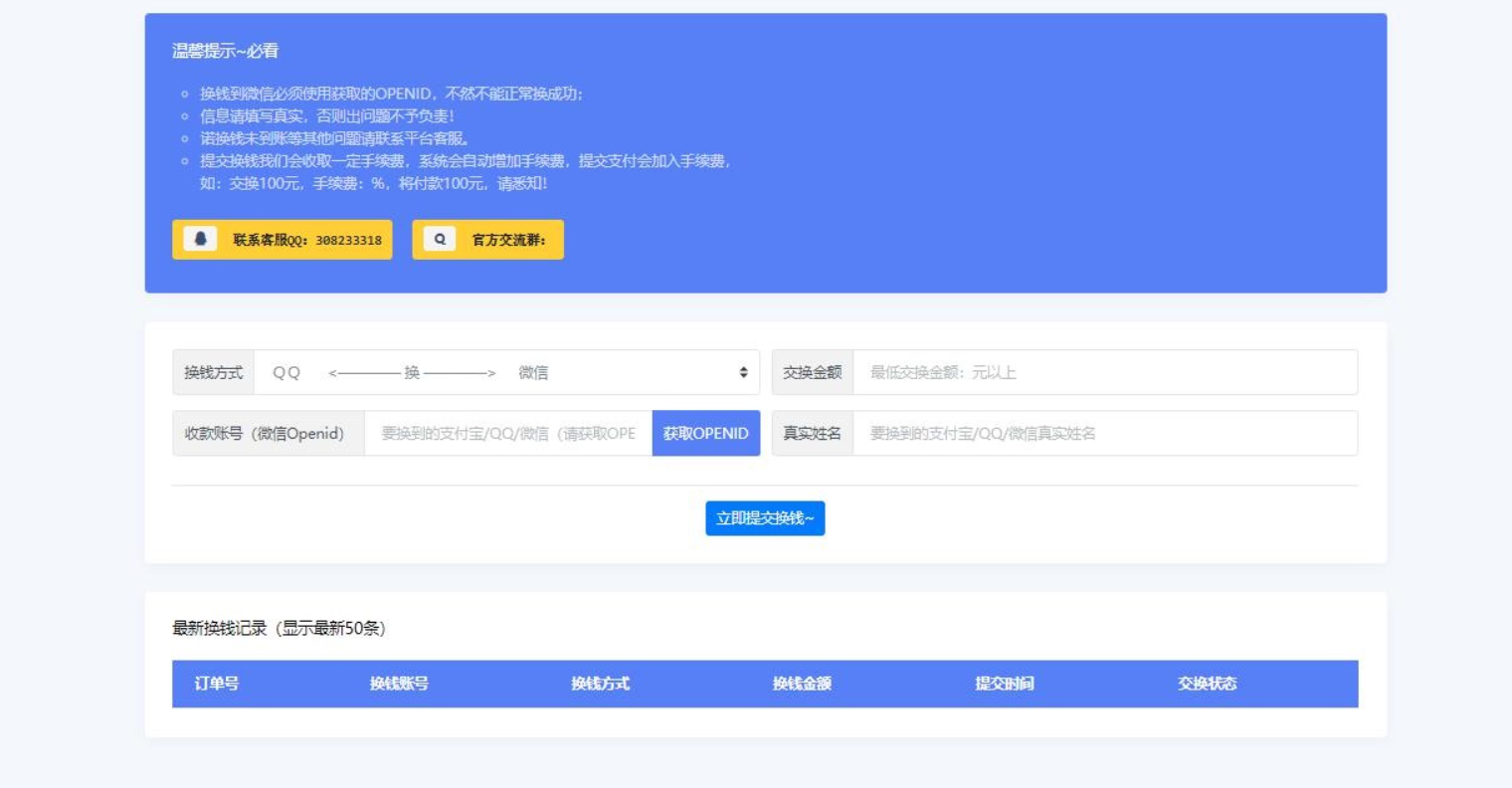Click the first tip line mentioning OPENID
Image resolution: width=1512 pixels, height=788 pixels.
(392, 94)
